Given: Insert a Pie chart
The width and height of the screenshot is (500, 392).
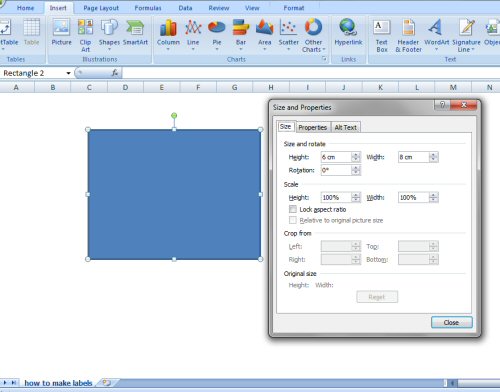Looking at the screenshot, I should [217, 34].
